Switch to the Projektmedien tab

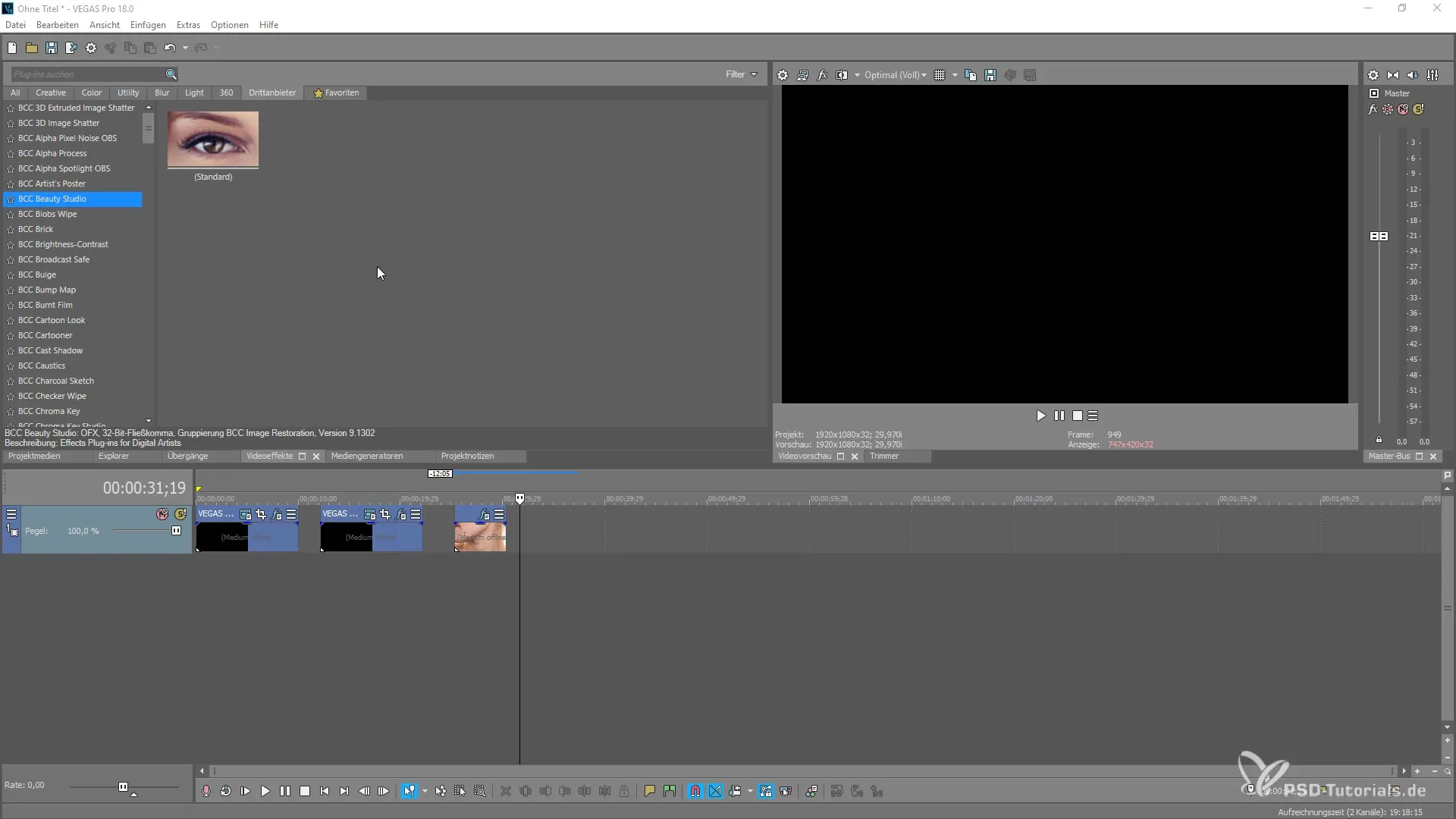tap(34, 456)
